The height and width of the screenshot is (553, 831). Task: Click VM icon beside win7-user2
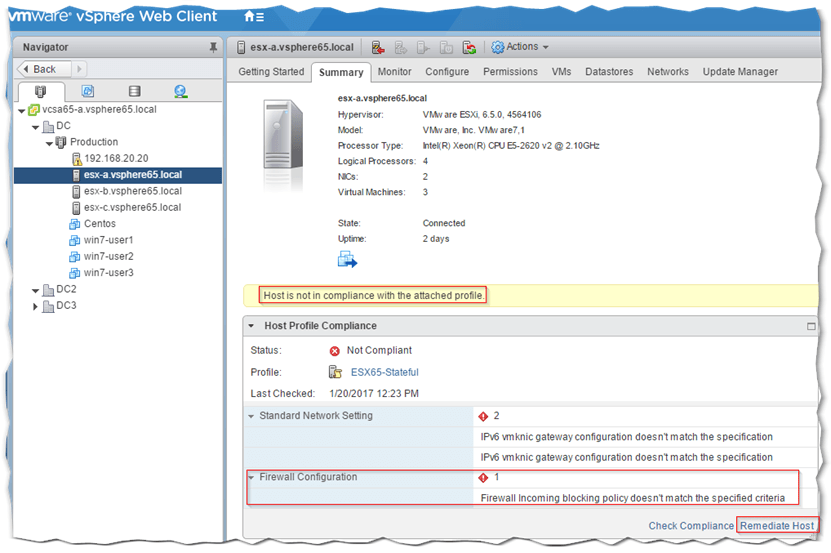(75, 257)
